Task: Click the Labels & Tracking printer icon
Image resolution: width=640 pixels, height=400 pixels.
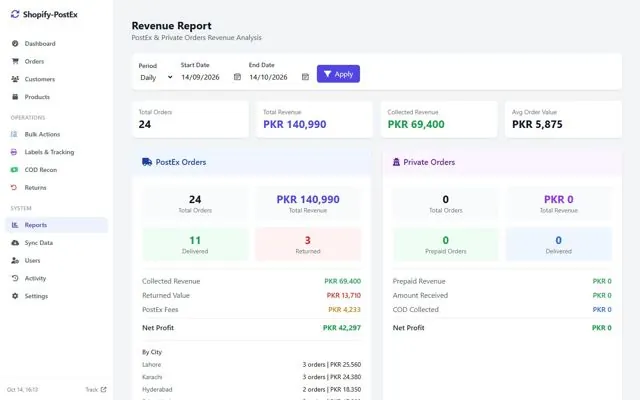Action: pyautogui.click(x=14, y=152)
